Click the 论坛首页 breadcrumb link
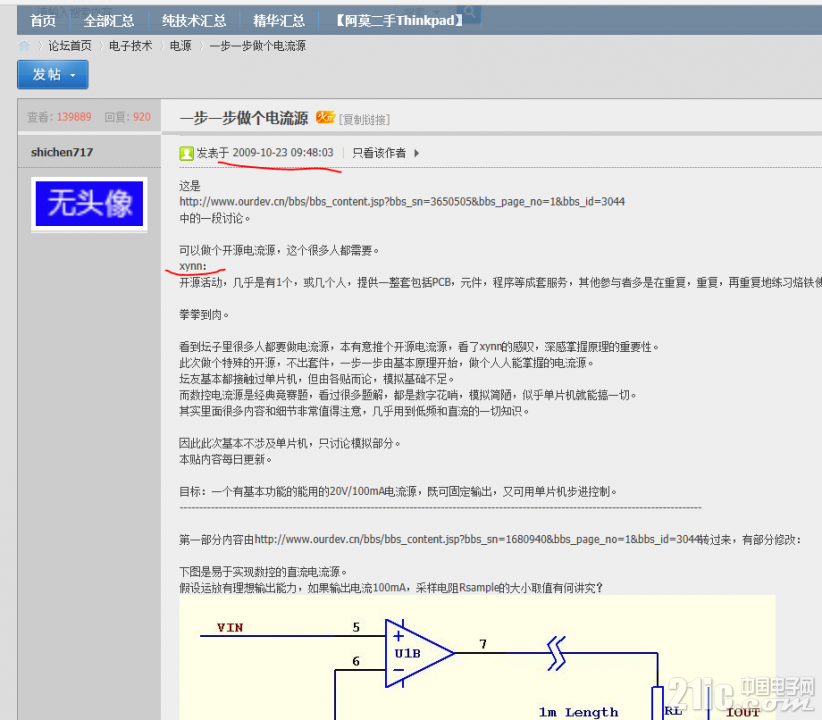822x720 pixels. [x=70, y=46]
